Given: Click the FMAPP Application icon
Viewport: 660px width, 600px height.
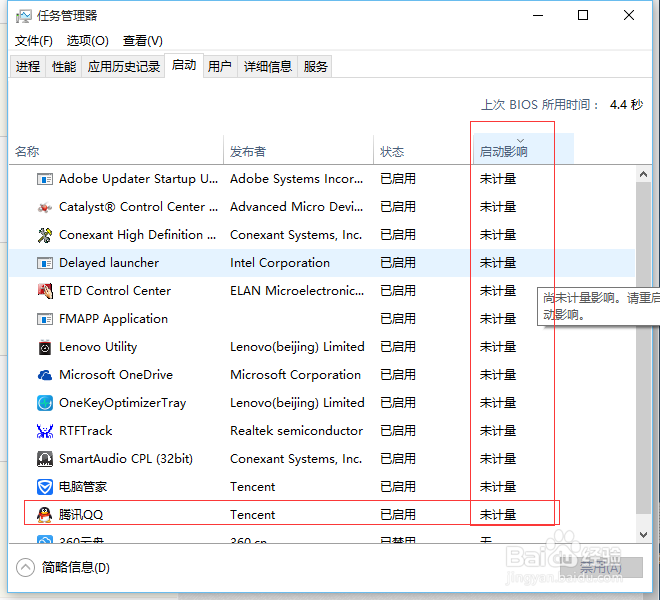Looking at the screenshot, I should [45, 319].
